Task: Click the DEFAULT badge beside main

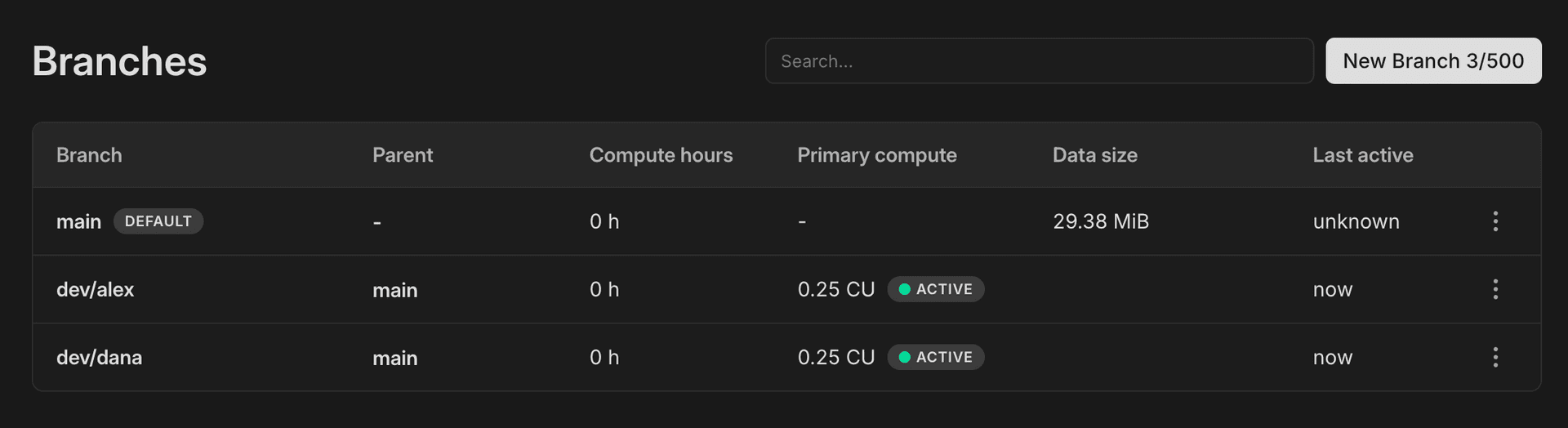Action: pos(158,221)
